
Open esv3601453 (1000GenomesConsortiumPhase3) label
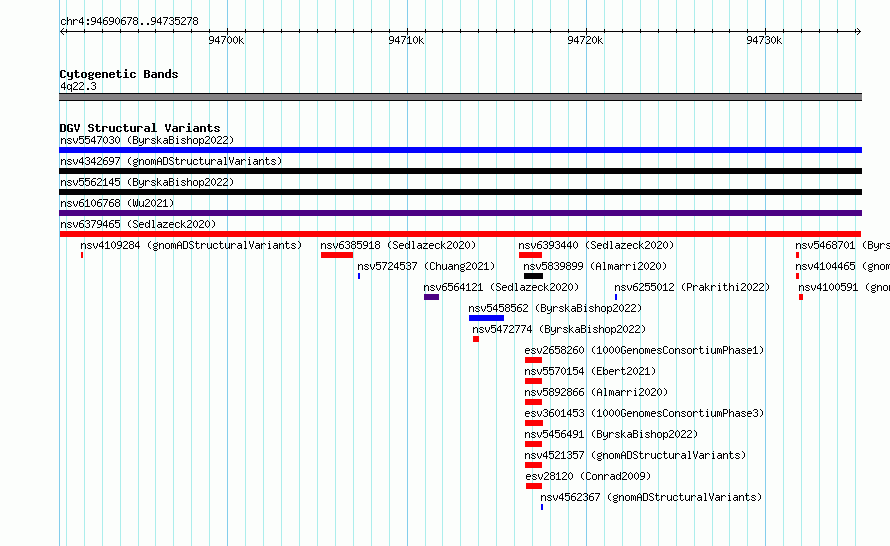(x=644, y=413)
